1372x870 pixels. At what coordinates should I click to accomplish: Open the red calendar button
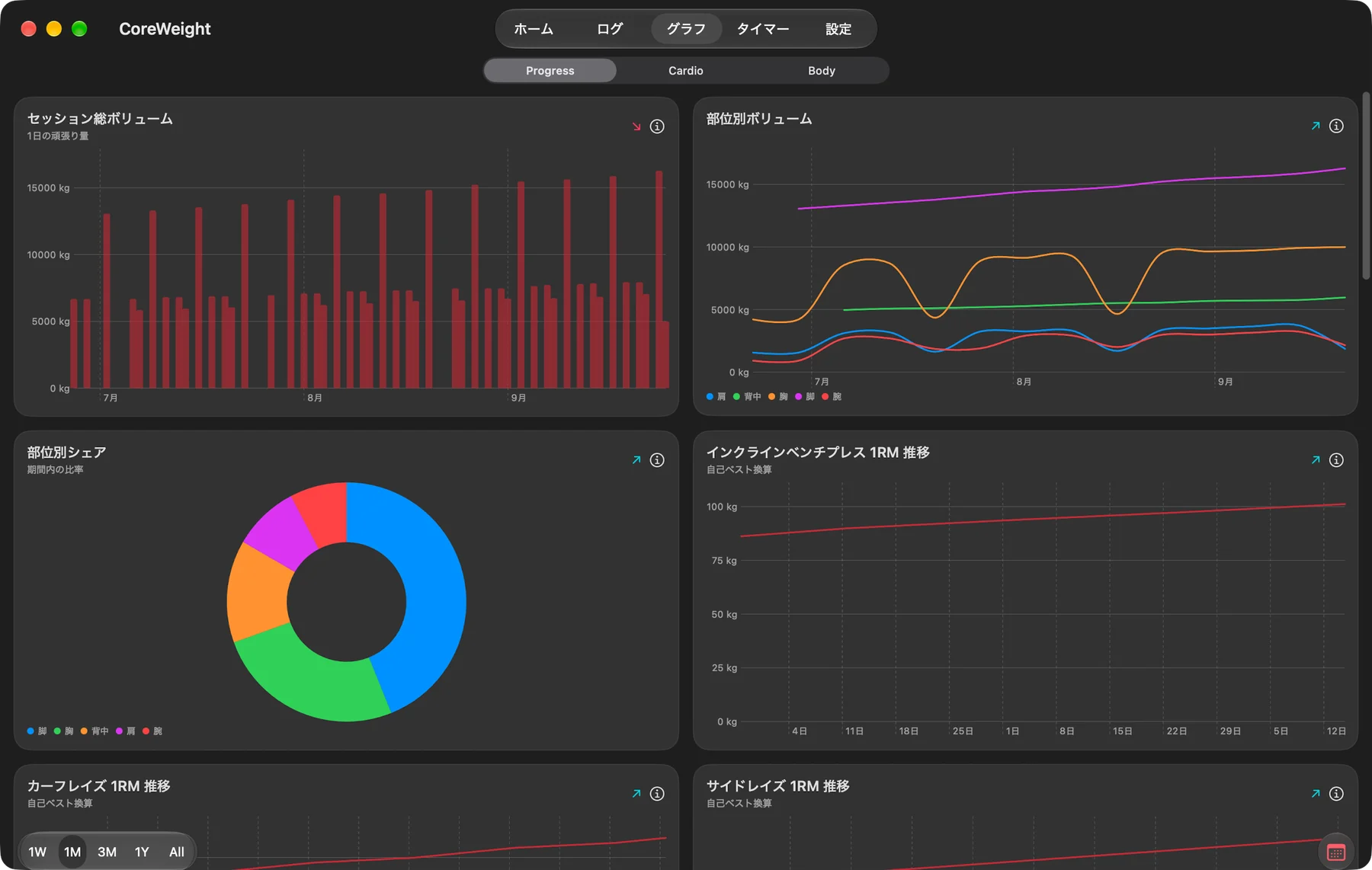pyautogui.click(x=1336, y=852)
